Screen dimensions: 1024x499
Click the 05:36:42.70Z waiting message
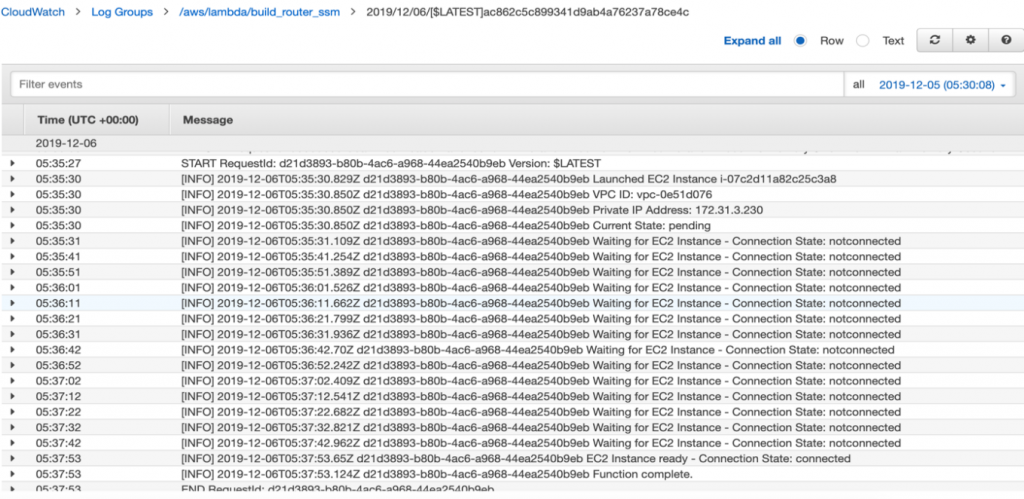pyautogui.click(x=537, y=350)
